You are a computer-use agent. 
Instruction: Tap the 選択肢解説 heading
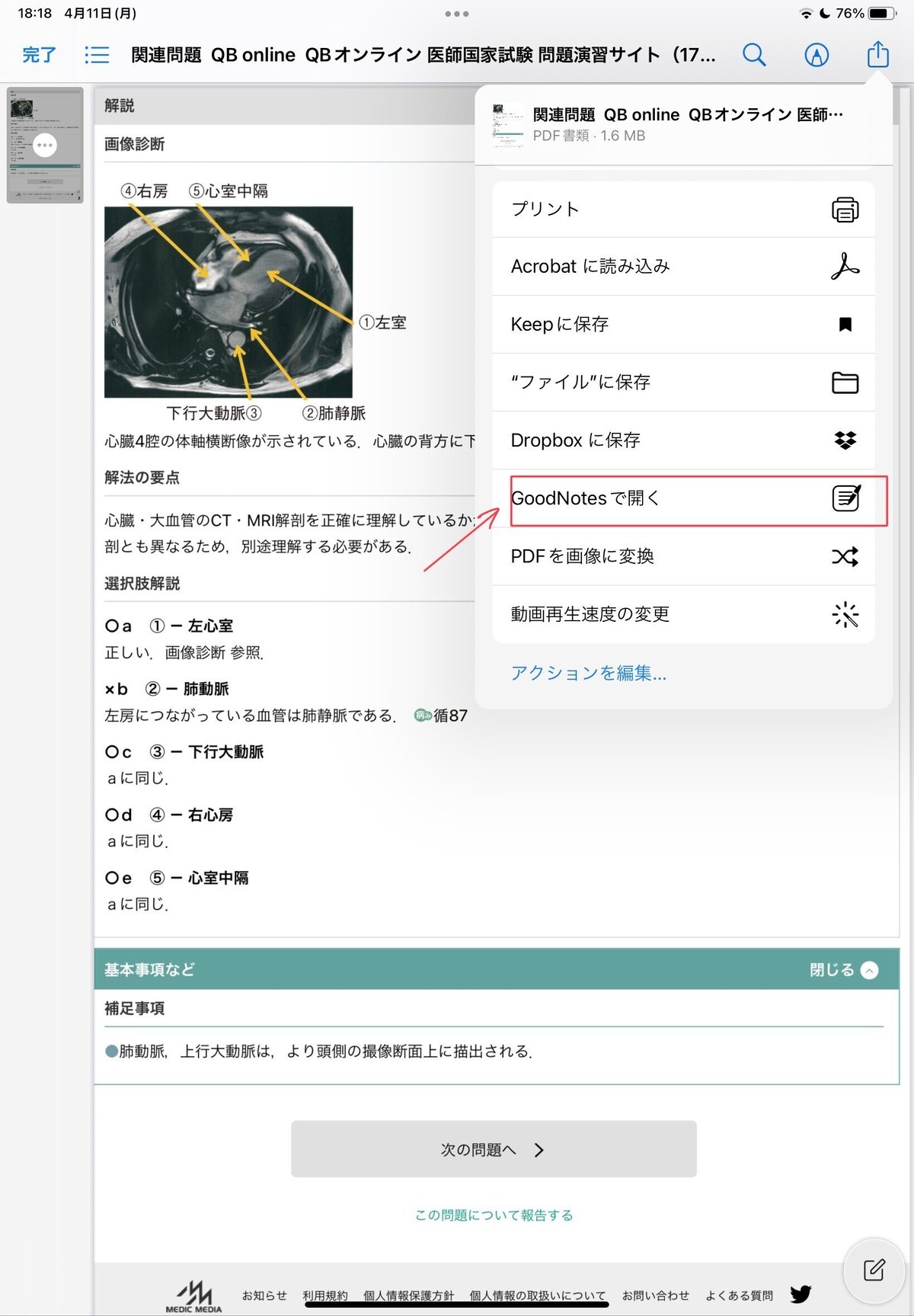(142, 584)
